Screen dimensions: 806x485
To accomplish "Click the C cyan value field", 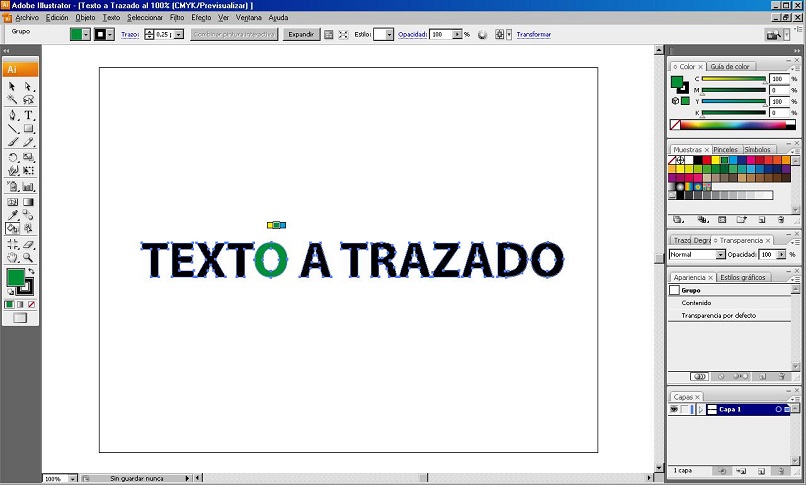I will click(779, 79).
